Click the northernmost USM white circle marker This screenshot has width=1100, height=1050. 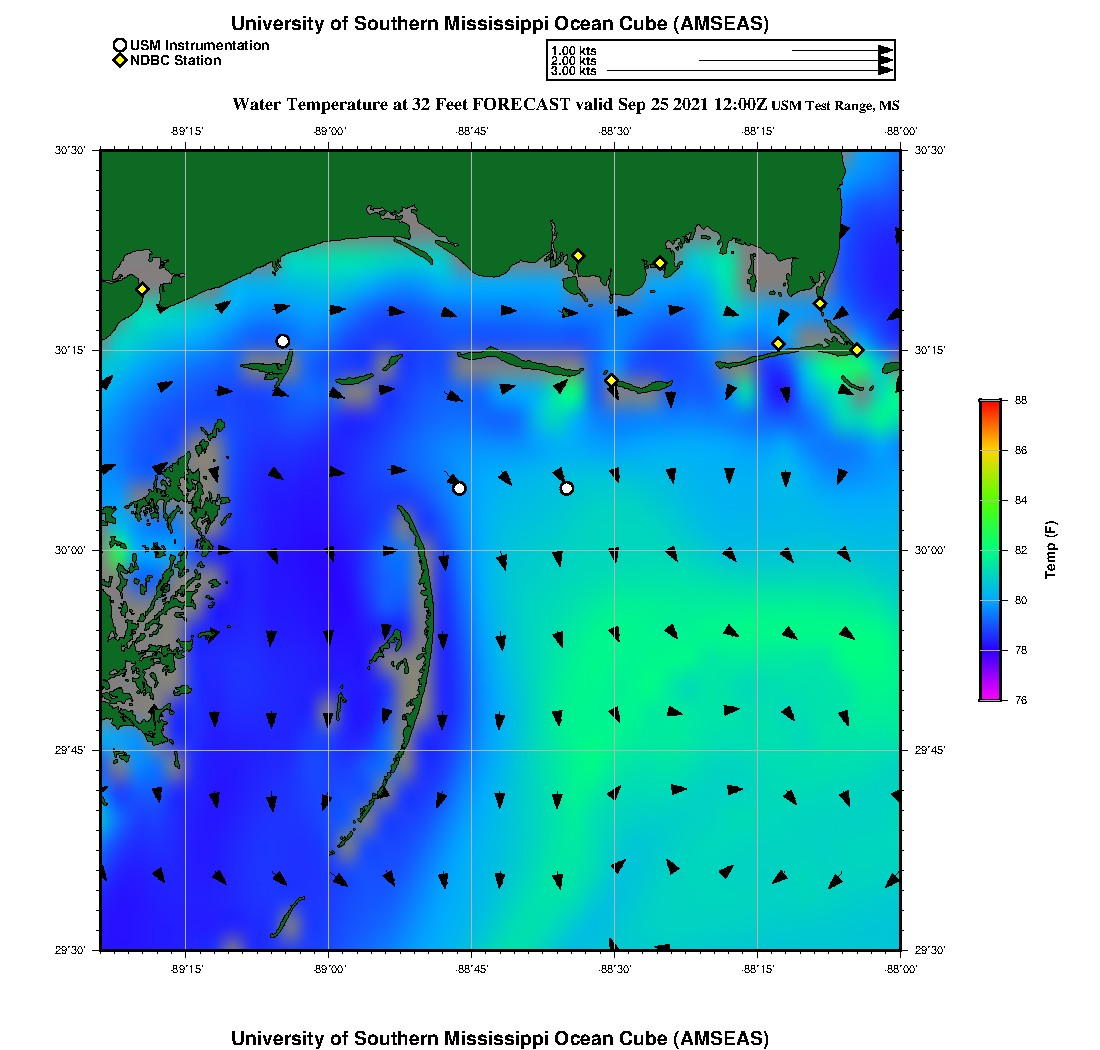point(283,341)
